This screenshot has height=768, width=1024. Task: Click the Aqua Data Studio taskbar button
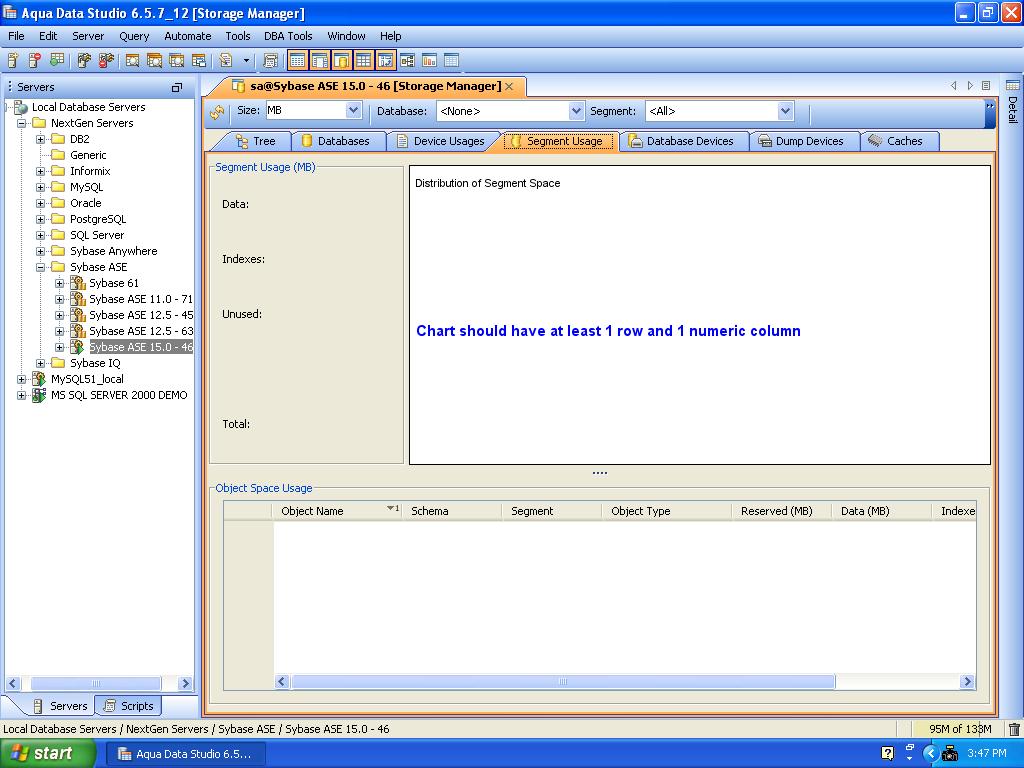pos(186,754)
